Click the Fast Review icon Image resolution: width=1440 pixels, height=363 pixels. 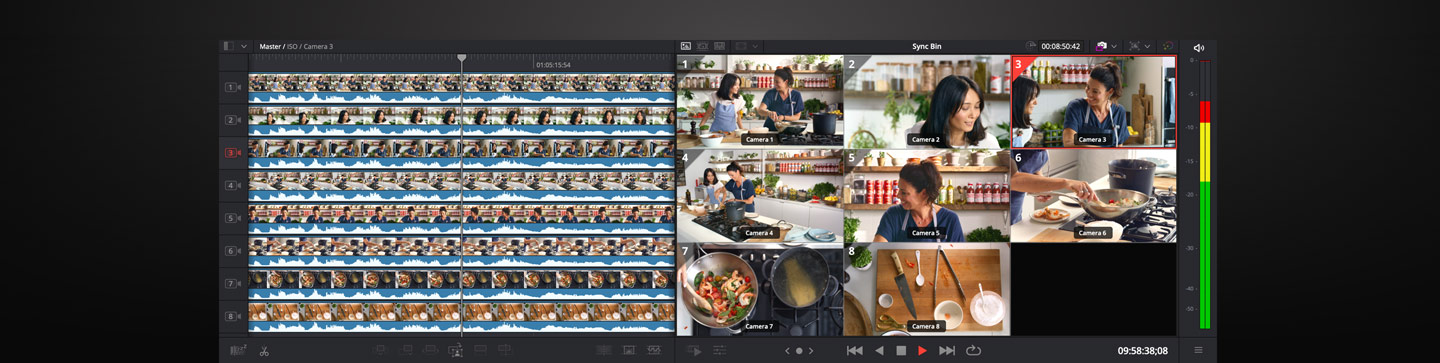[x=694, y=351]
